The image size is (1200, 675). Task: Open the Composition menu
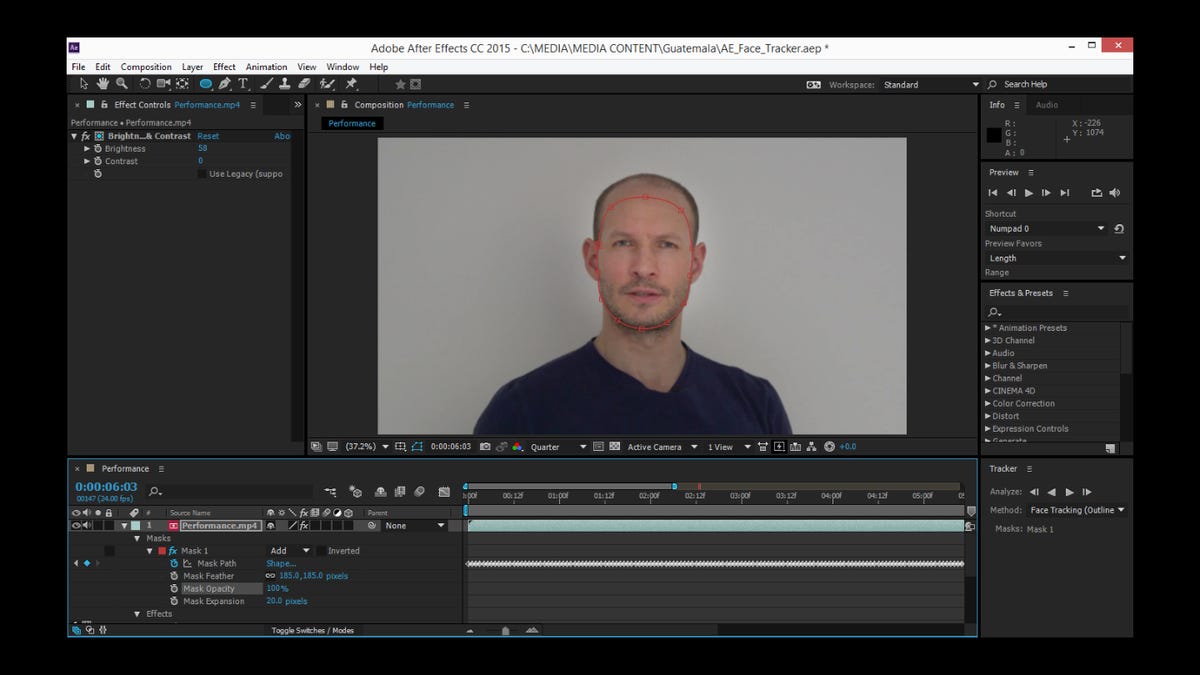tap(146, 66)
